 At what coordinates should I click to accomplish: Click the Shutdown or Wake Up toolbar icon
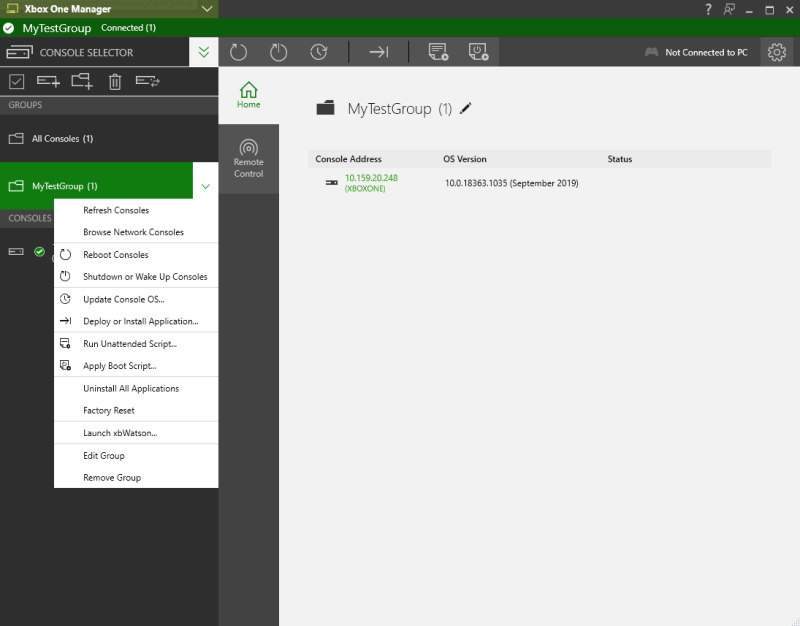point(279,52)
